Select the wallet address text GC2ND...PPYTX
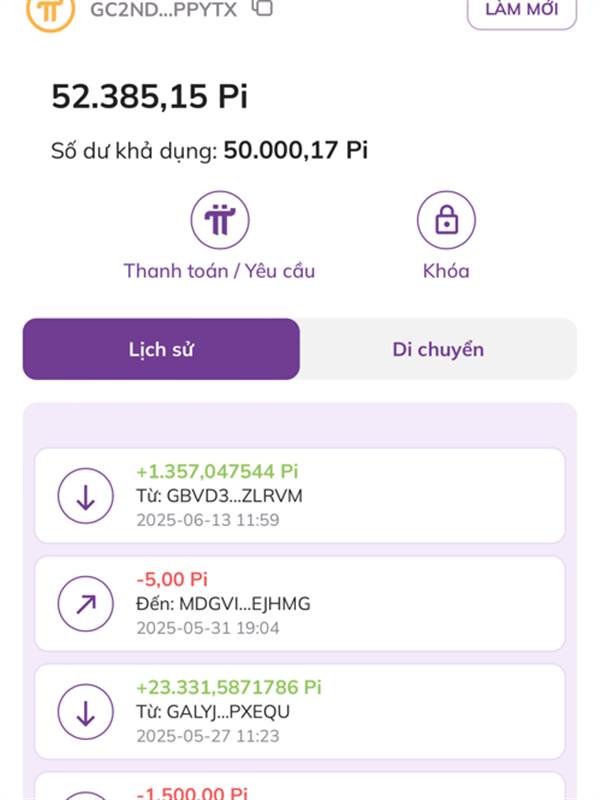Image resolution: width=600 pixels, height=800 pixels. [163, 9]
